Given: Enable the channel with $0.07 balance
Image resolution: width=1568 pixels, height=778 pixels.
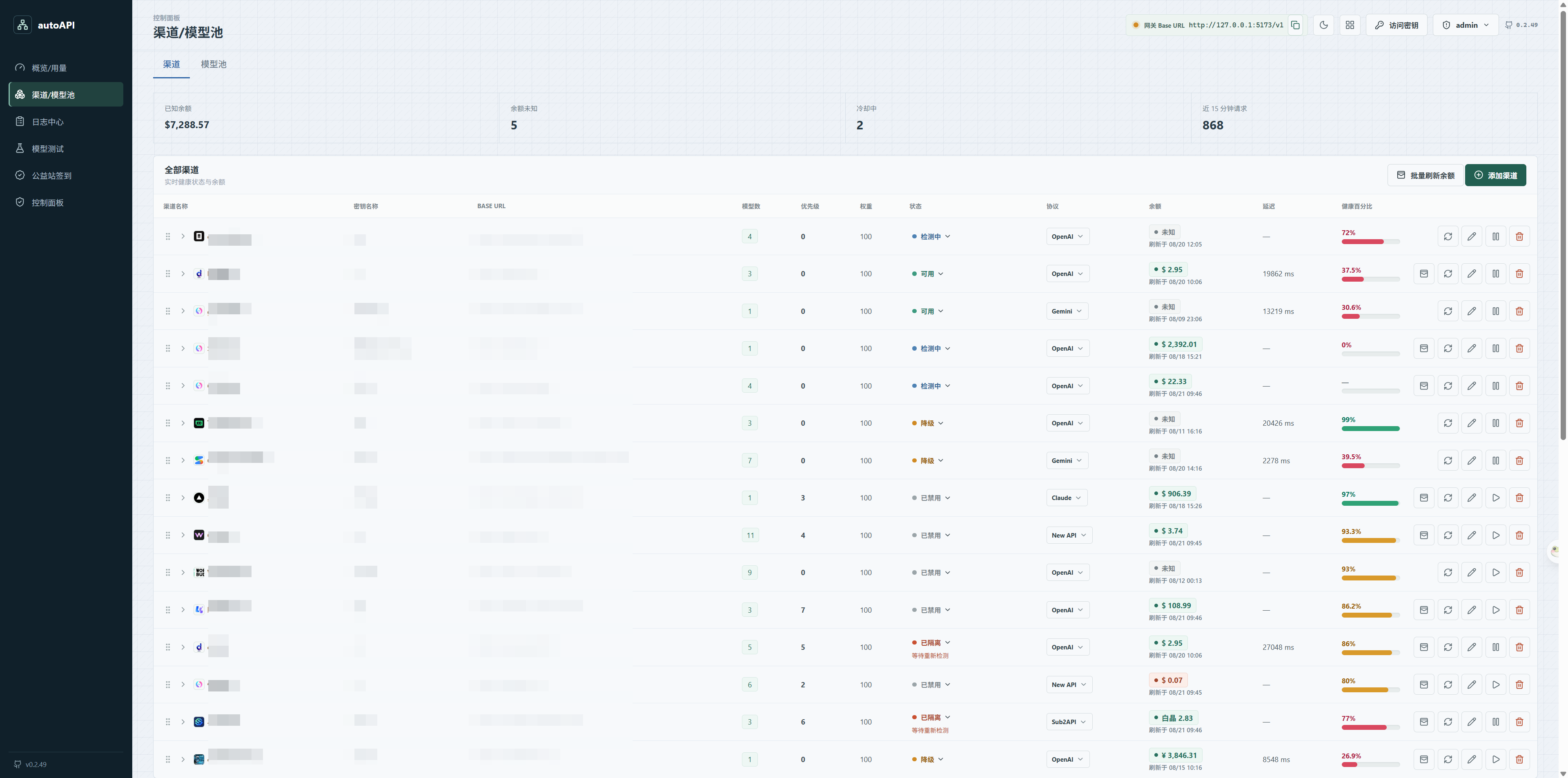Looking at the screenshot, I should [x=1496, y=685].
